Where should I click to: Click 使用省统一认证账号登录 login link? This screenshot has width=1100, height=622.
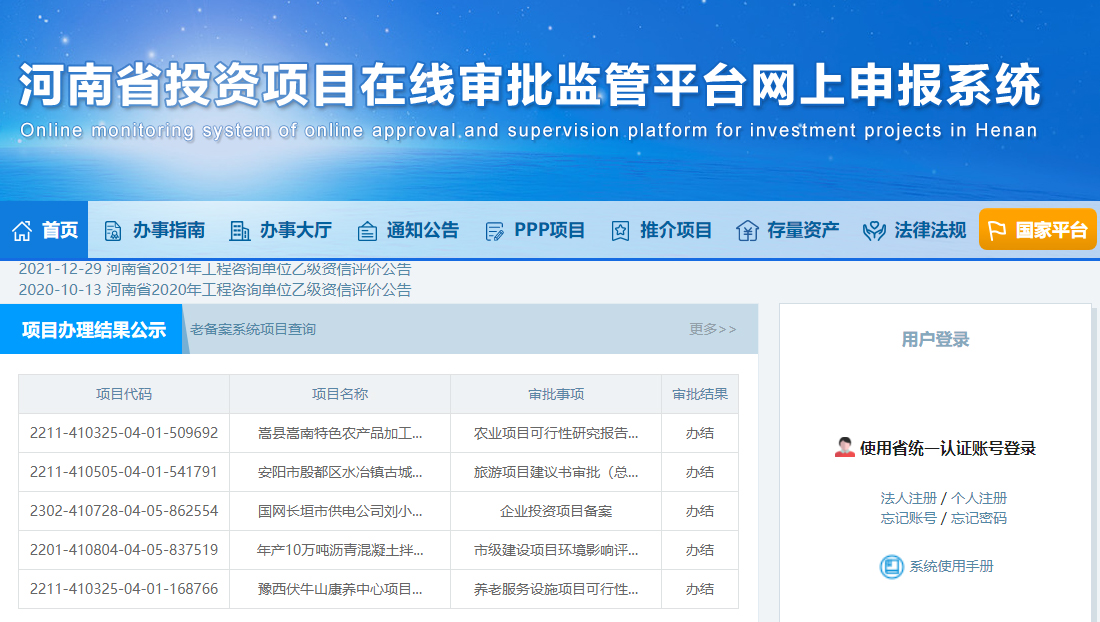pyautogui.click(x=948, y=448)
